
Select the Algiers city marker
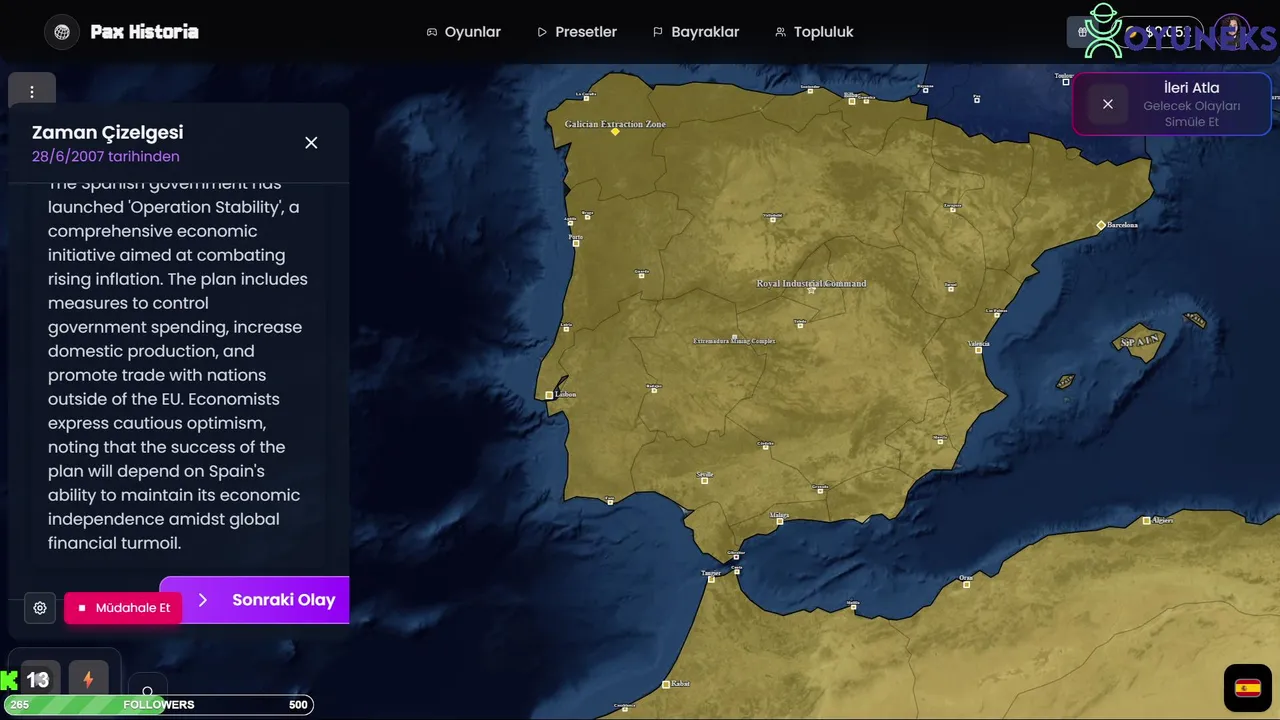tap(1147, 520)
